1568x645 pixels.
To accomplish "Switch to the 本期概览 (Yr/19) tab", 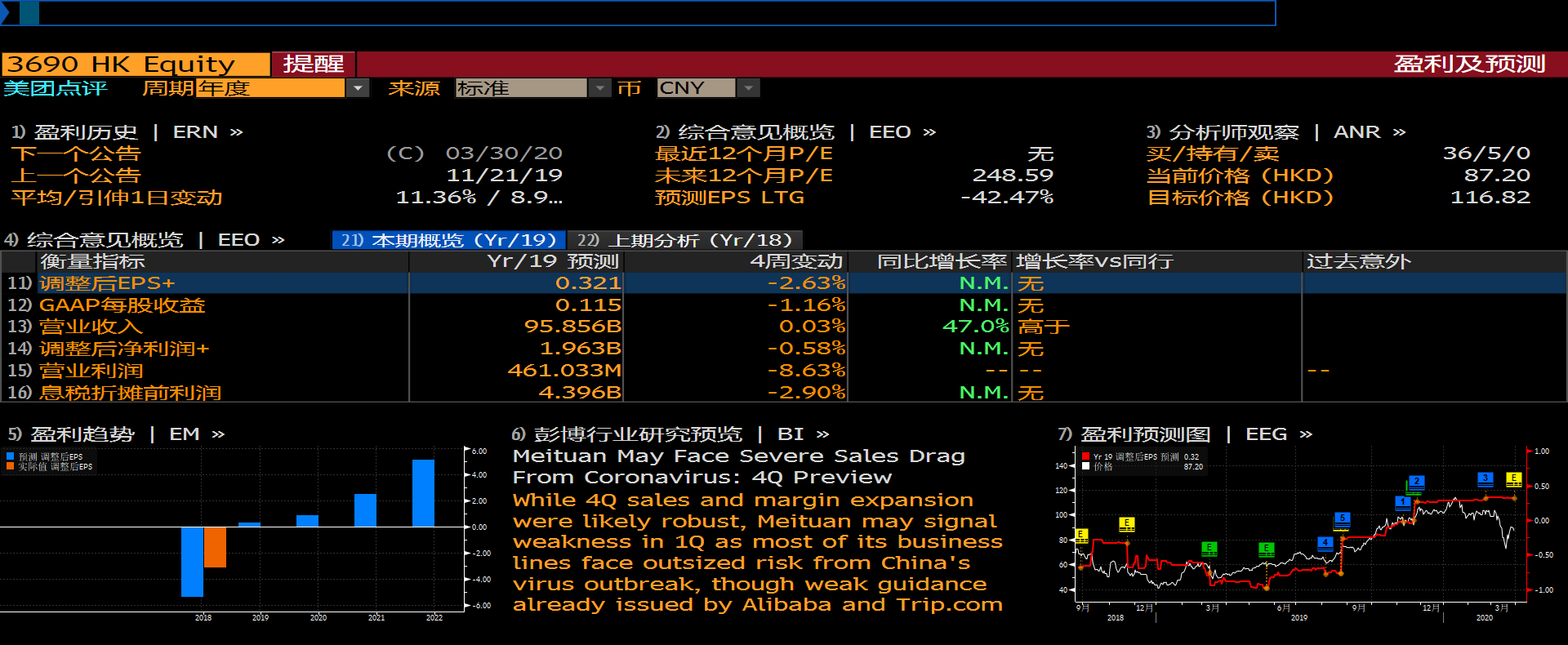I will pyautogui.click(x=448, y=240).
